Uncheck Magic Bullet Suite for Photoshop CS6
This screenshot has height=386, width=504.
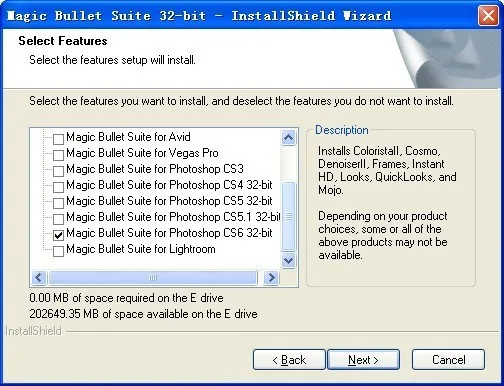(58, 235)
